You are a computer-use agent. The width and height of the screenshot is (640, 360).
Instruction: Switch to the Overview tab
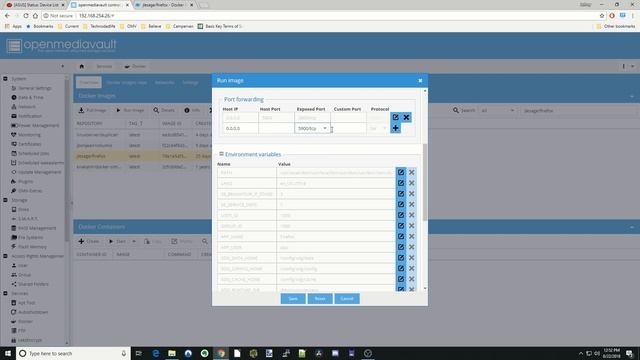[x=89, y=82]
